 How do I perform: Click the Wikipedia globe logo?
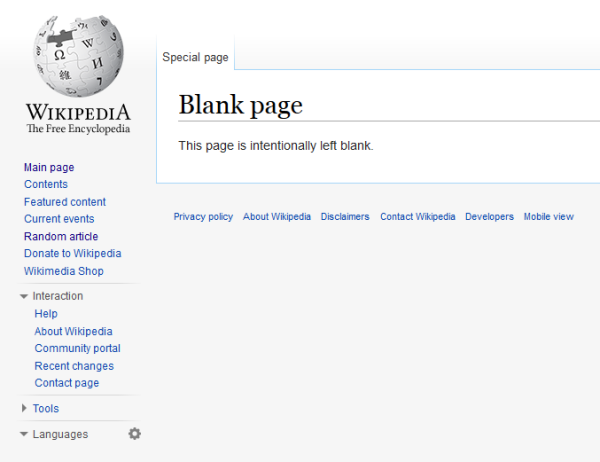(x=78, y=57)
